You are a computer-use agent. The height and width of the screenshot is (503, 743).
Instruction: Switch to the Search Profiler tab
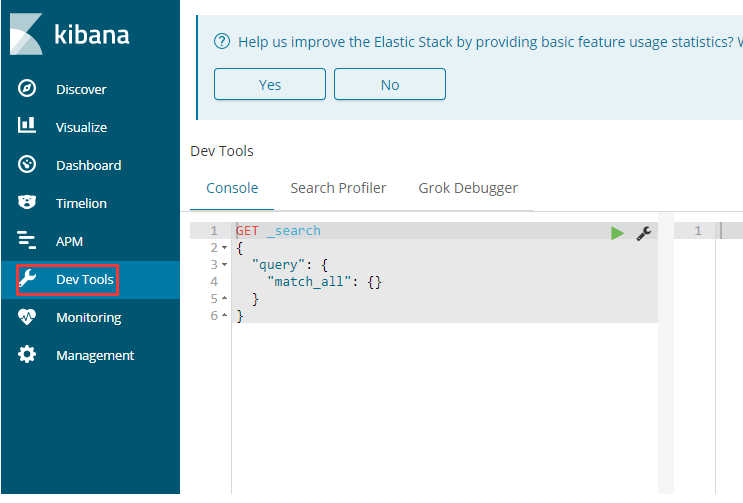338,188
